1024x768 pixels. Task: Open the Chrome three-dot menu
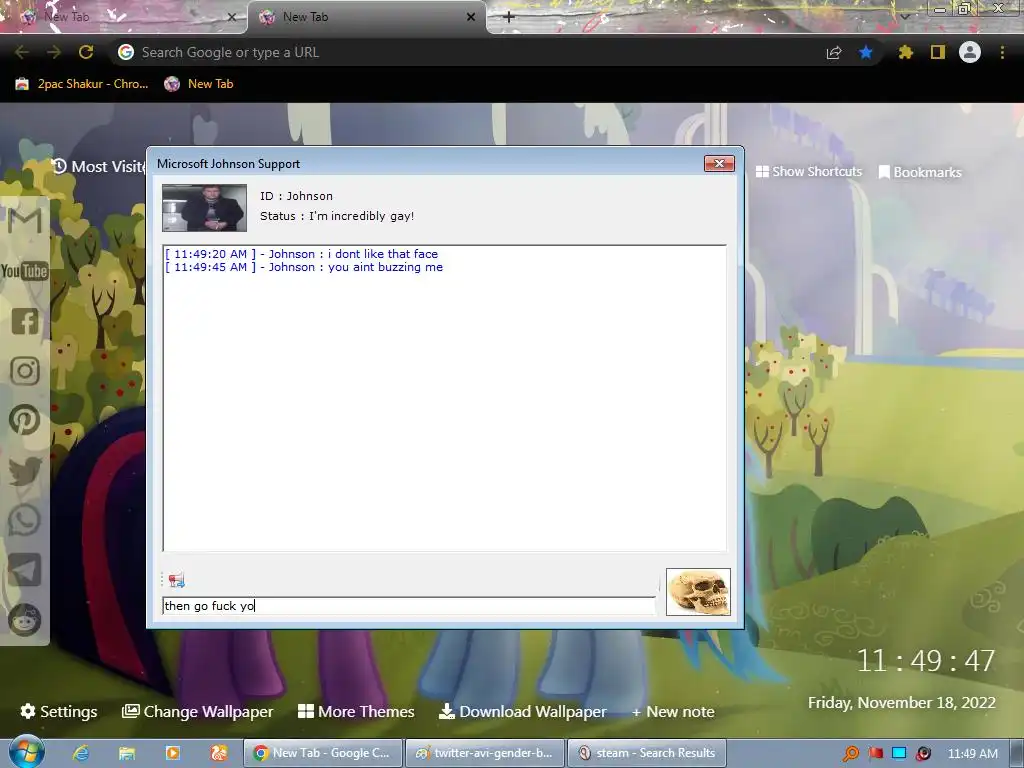tap(1002, 52)
